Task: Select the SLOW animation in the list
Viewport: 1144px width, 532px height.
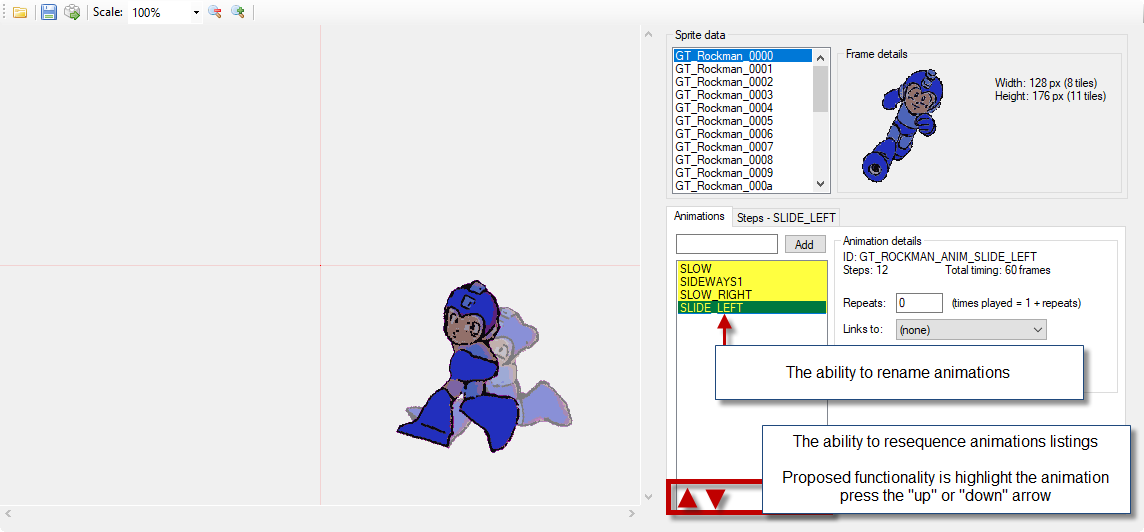Action: [696, 269]
